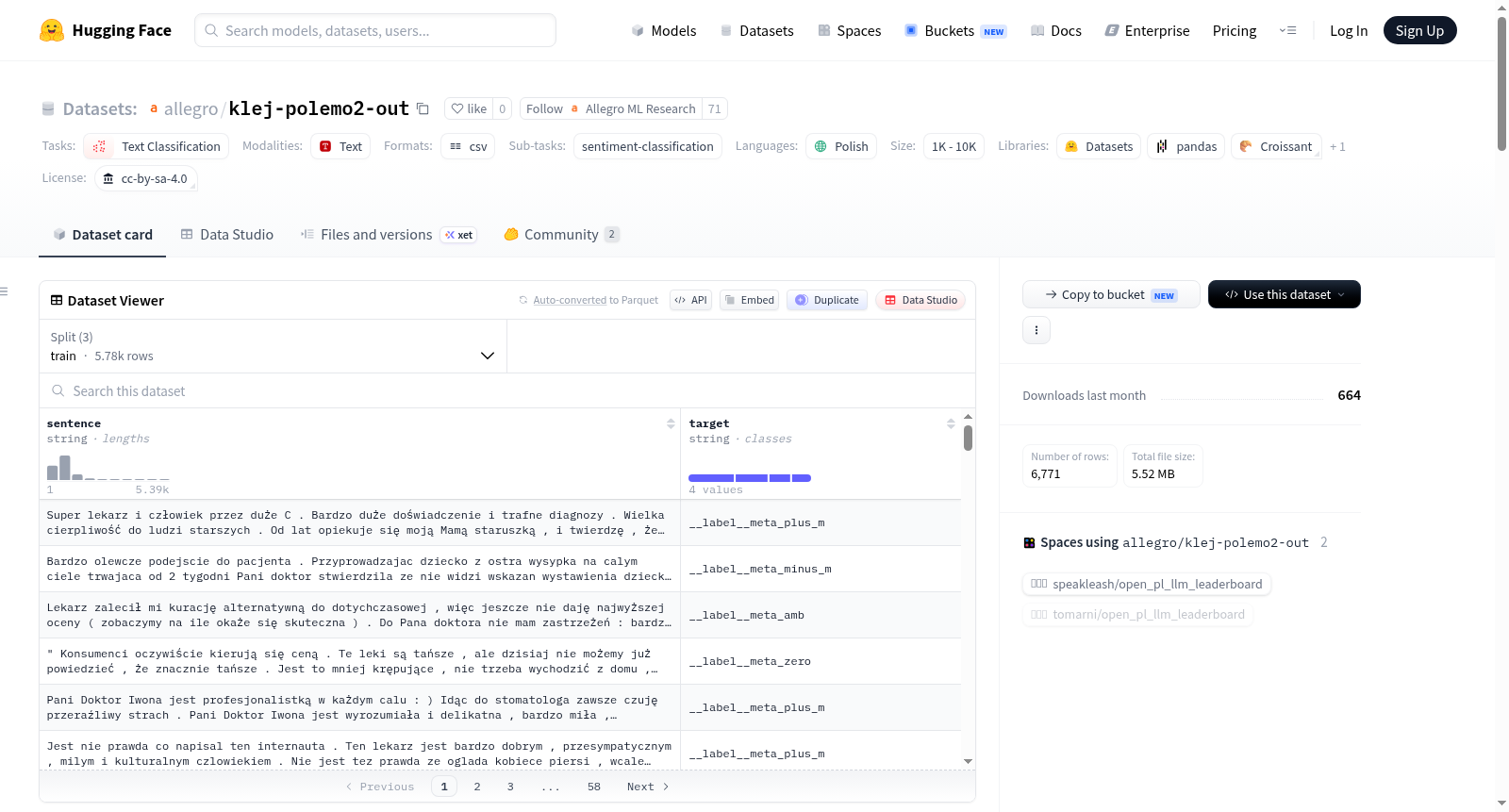Open the collapsed sidebar menu icon at left edge

coord(4,291)
